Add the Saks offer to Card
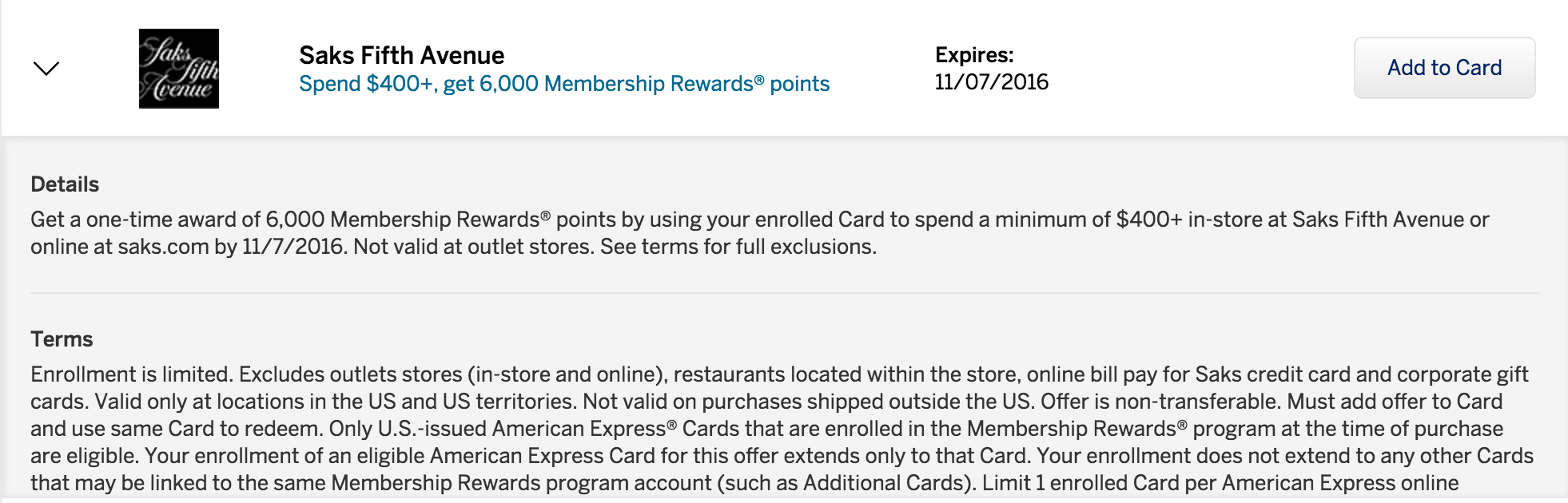This screenshot has height=503, width=1568. [x=1444, y=68]
